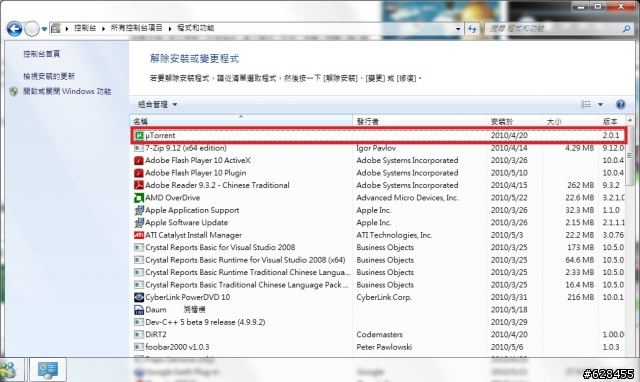Click the refresh button beside address bar

coord(472,29)
